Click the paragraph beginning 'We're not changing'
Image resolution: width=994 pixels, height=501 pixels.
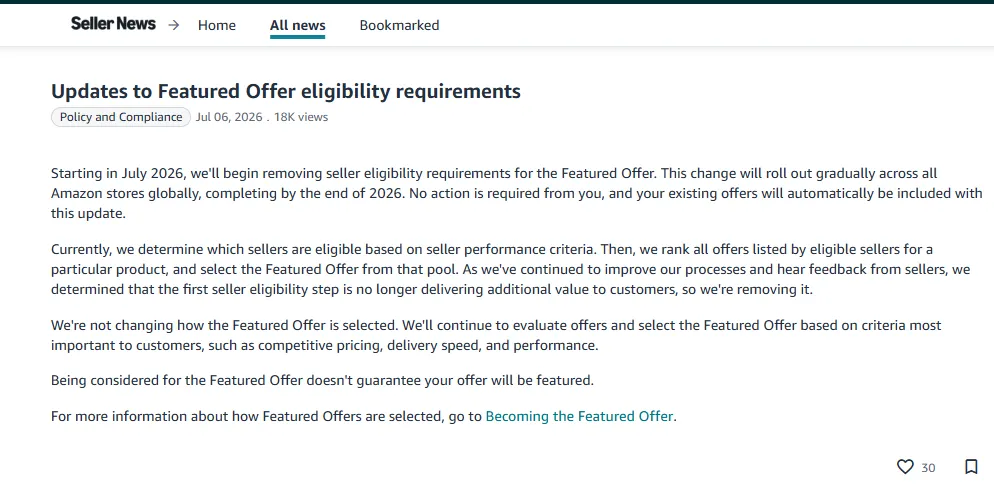click(496, 335)
